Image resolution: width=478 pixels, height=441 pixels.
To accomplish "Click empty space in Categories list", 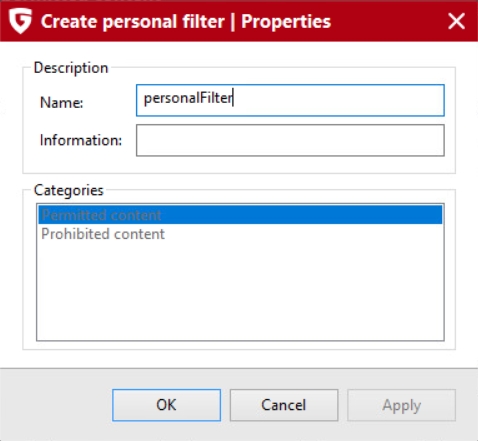I will tap(240, 290).
